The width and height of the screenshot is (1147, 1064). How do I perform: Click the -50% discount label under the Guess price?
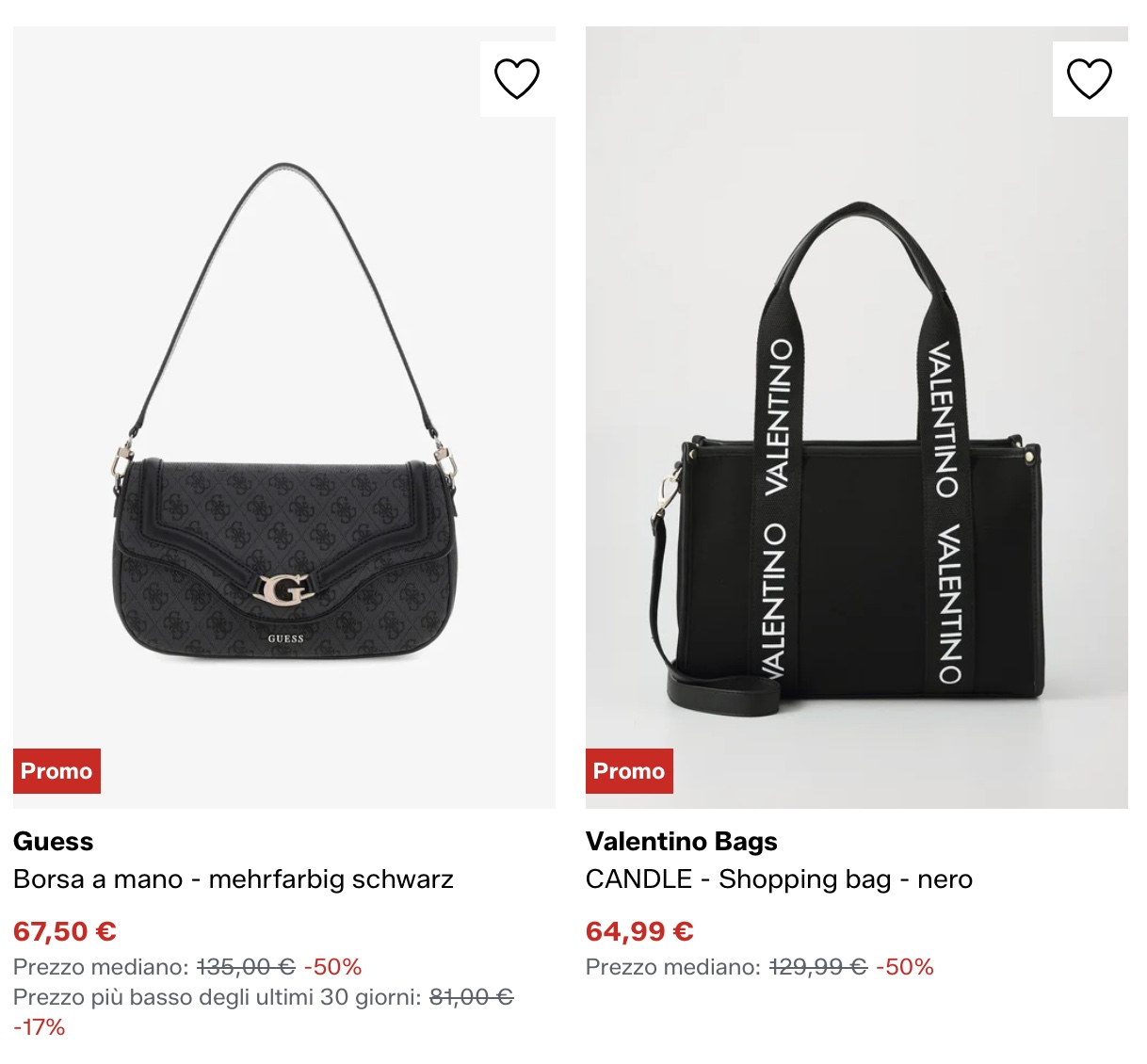(333, 966)
